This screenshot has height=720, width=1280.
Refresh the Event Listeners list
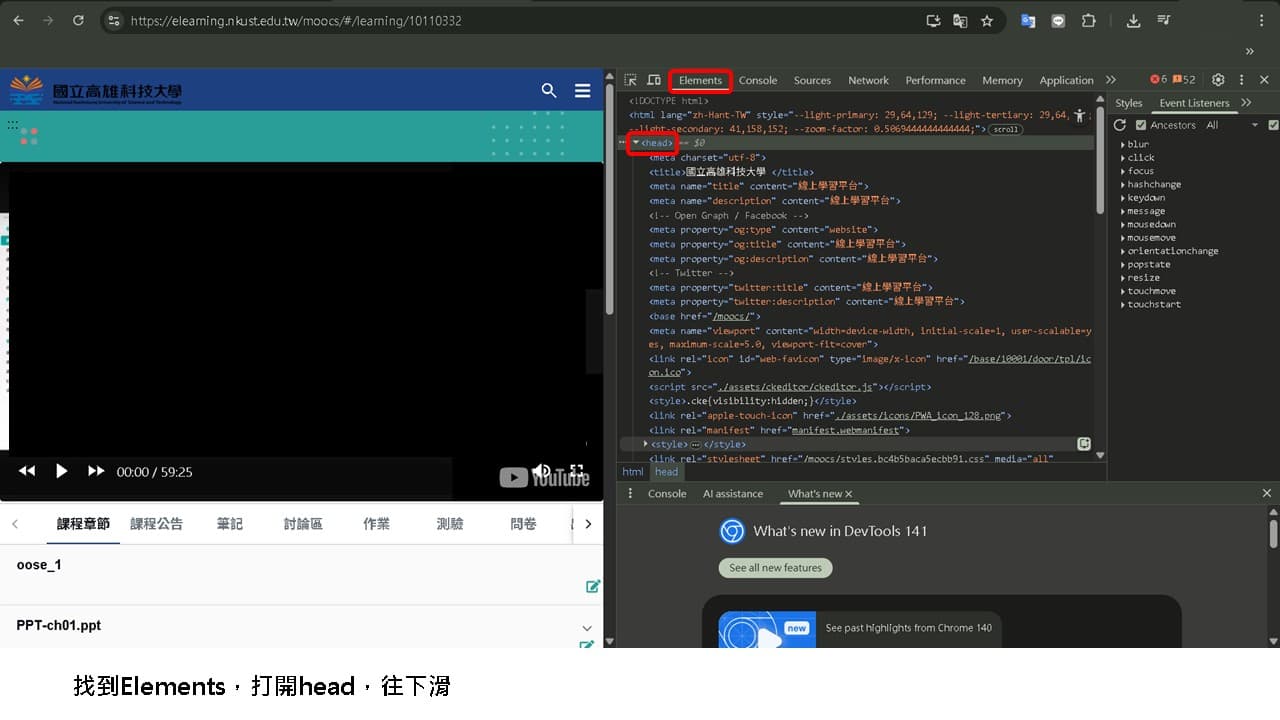pos(1120,125)
